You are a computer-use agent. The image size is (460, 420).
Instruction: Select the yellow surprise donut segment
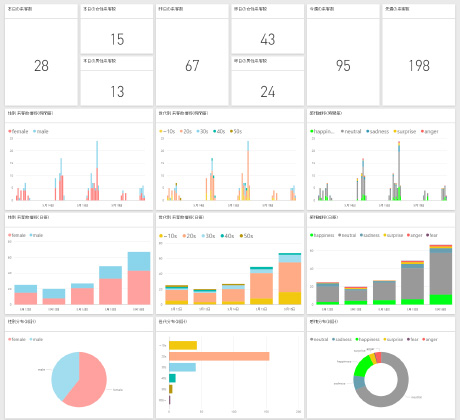(x=373, y=358)
